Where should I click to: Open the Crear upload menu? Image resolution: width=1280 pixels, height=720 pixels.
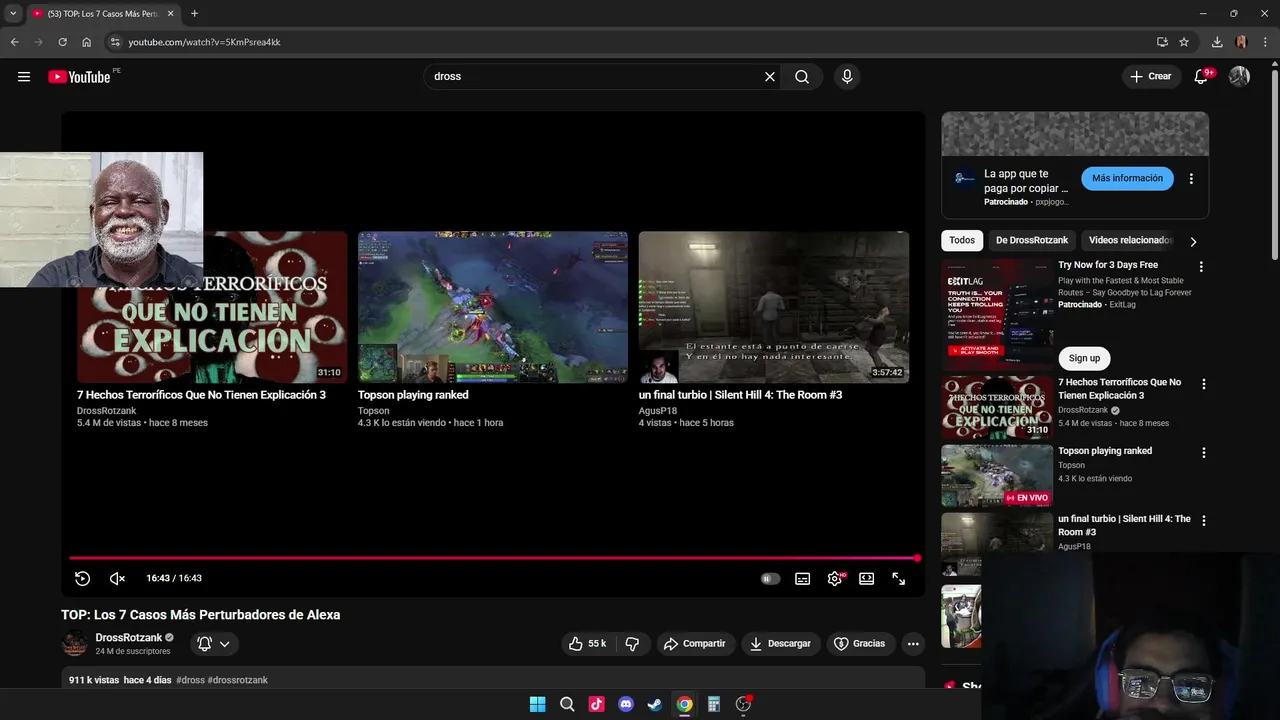[x=1150, y=77]
